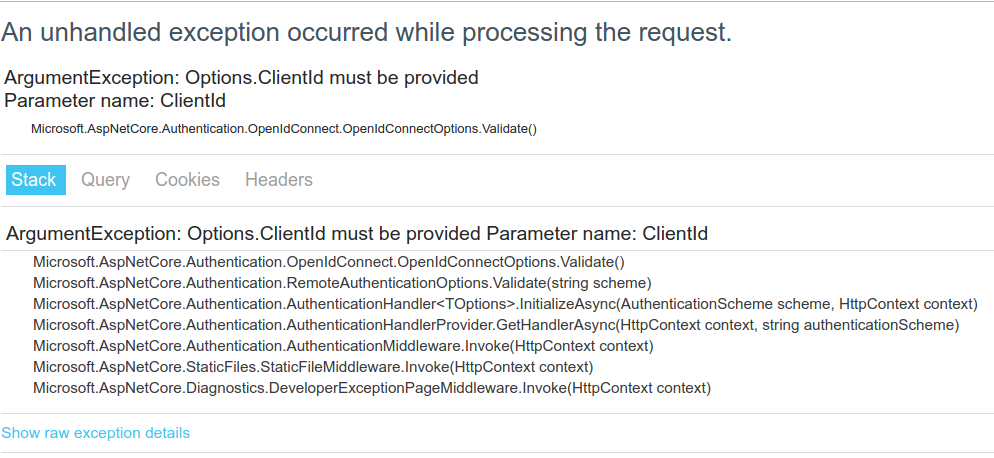
Task: Show the Headers tab
Action: [279, 180]
